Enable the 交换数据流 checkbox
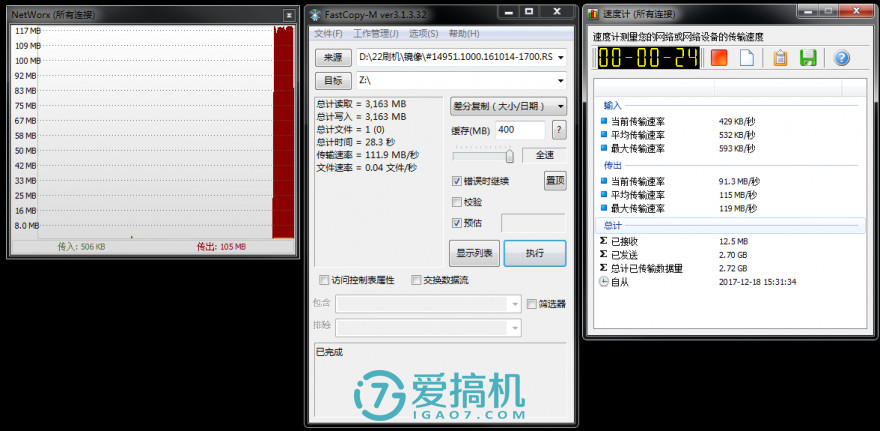 [416, 280]
